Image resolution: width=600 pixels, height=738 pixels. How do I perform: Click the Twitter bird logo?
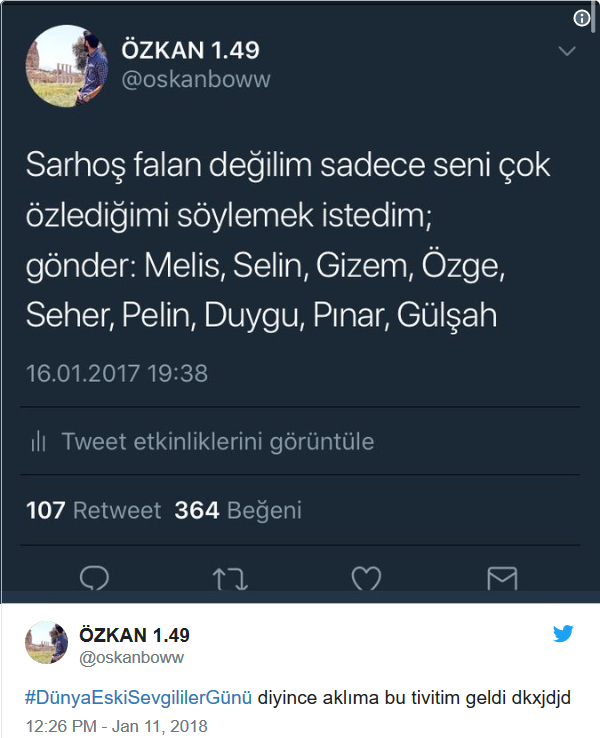[563, 634]
